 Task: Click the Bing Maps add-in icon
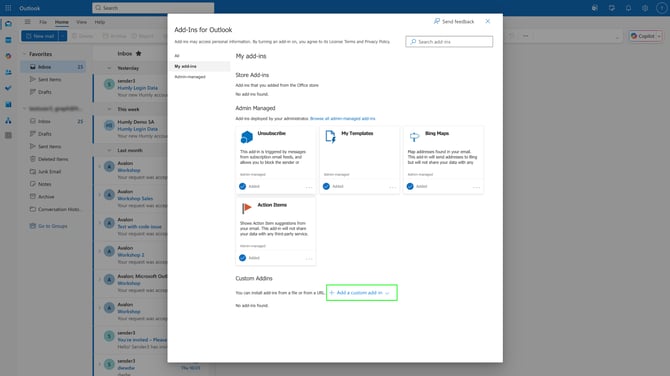(414, 137)
